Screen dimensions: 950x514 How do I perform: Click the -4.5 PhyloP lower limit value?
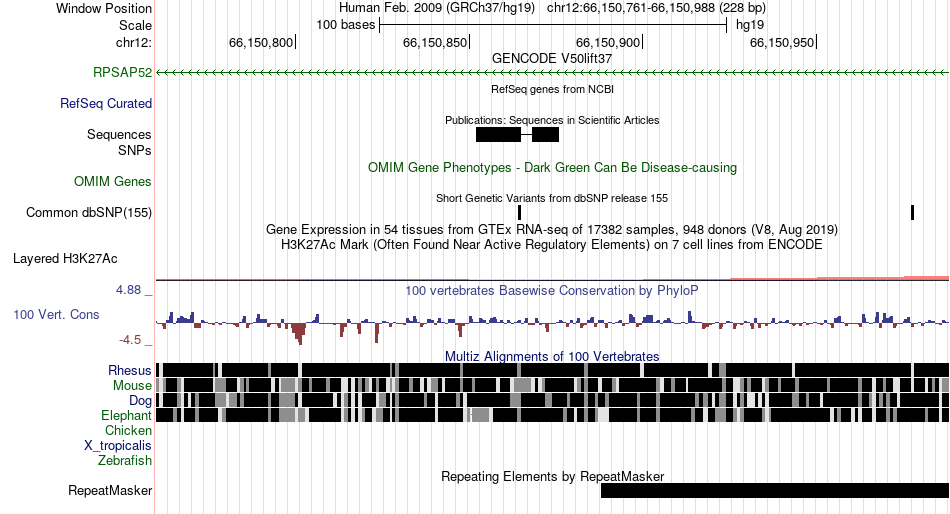(130, 340)
